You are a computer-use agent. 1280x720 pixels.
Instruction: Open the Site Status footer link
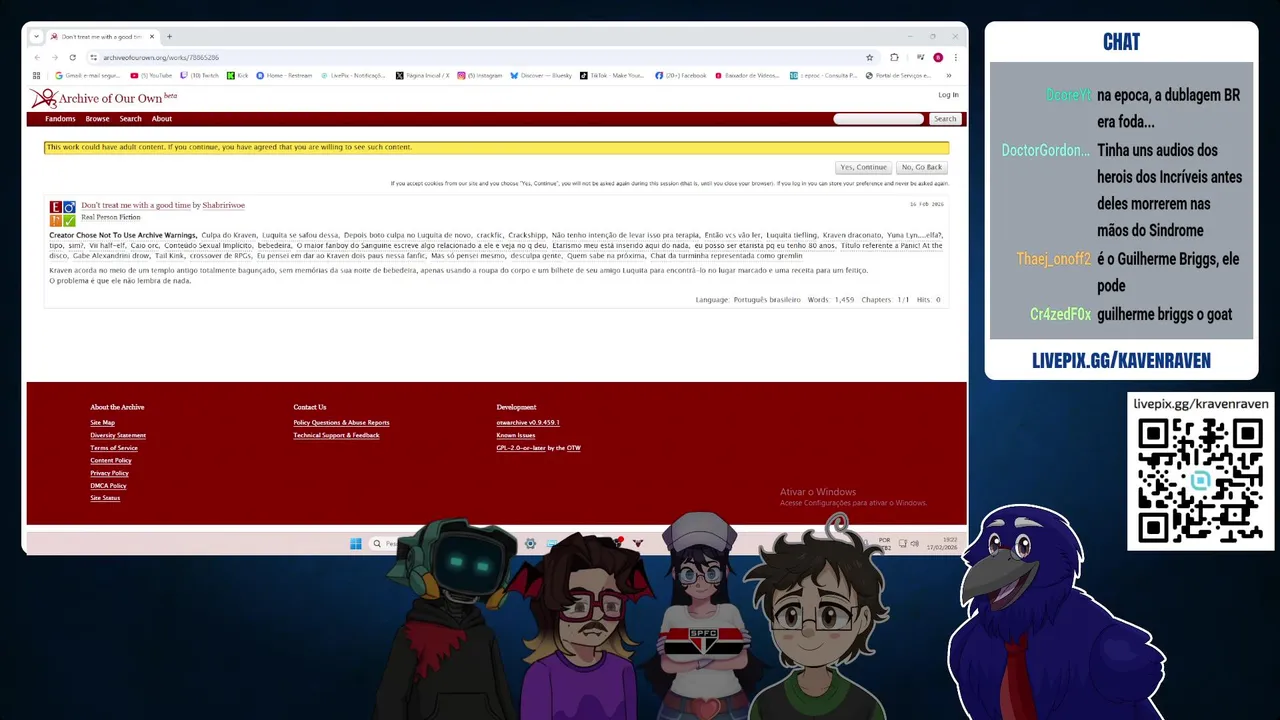[x=105, y=498]
